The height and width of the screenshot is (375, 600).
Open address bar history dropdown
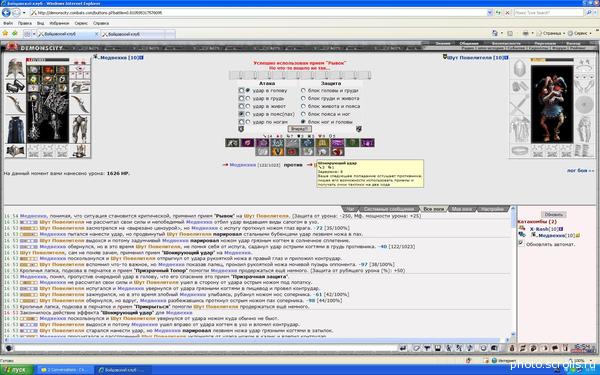tap(490, 13)
